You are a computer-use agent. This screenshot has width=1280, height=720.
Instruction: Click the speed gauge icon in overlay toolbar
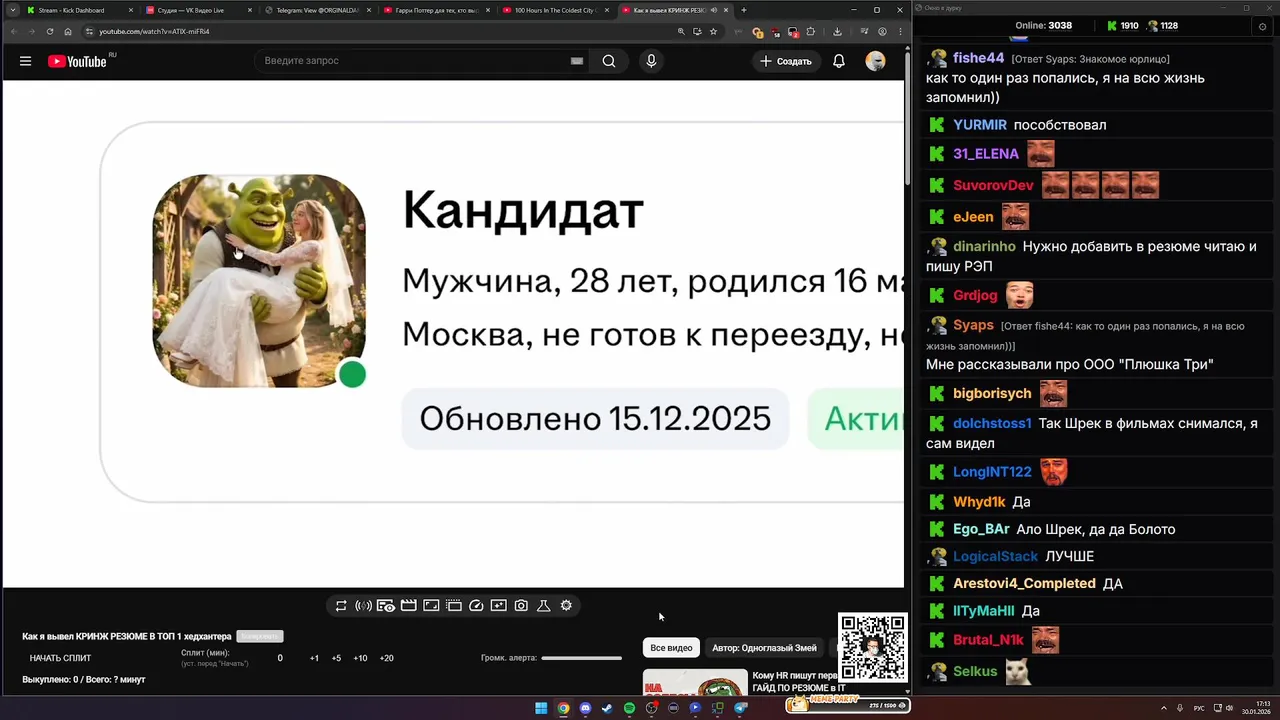pyautogui.click(x=476, y=605)
